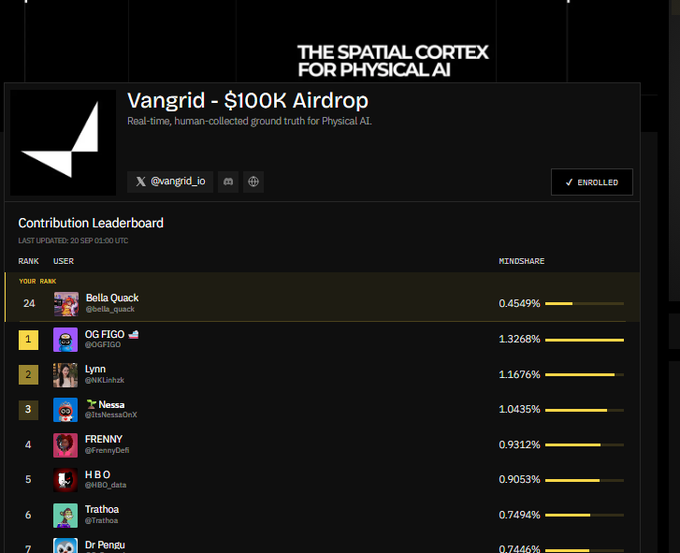Open Dr Pengu's user name

(x=105, y=545)
